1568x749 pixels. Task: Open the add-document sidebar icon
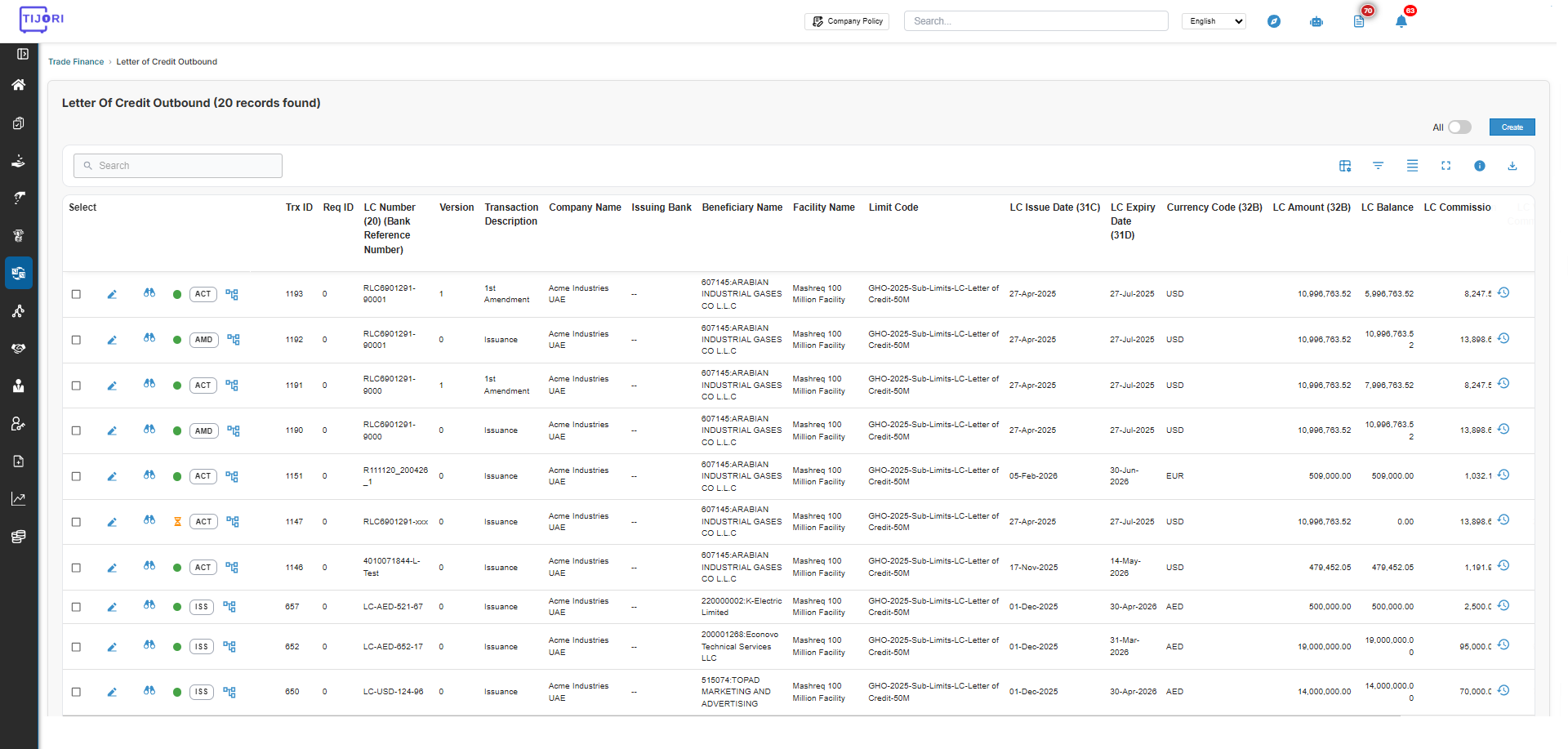(x=18, y=461)
